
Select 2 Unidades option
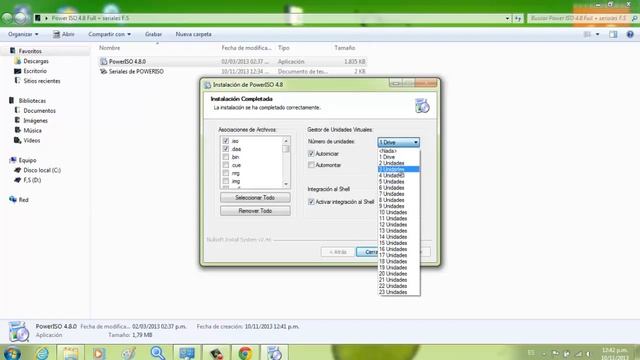point(399,163)
